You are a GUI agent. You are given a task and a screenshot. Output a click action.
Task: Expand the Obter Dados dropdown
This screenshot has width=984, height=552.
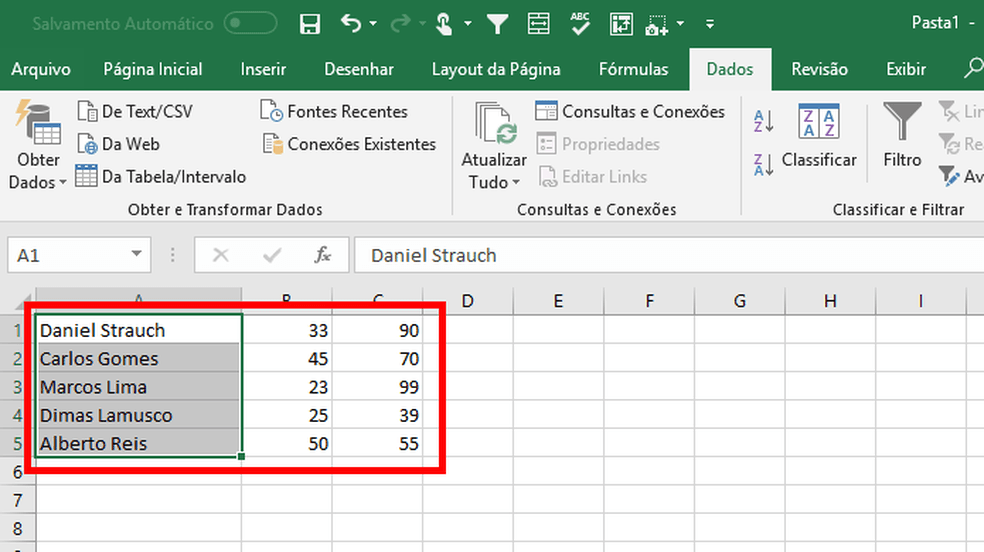click(x=38, y=182)
